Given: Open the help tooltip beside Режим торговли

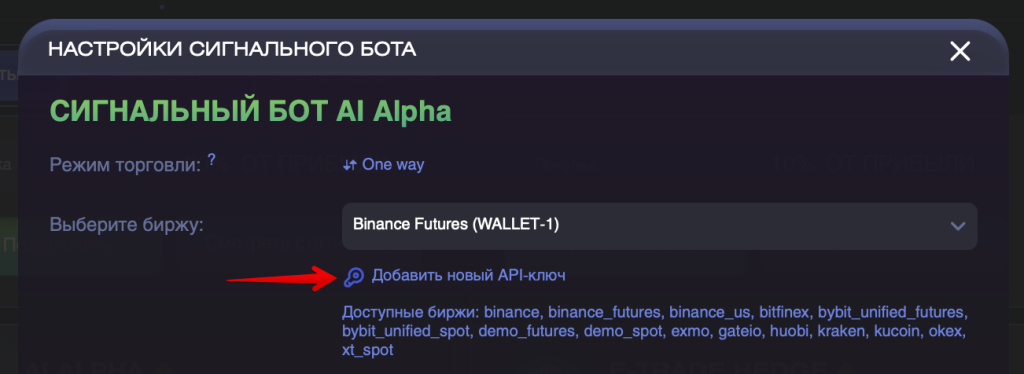Looking at the screenshot, I should (x=212, y=159).
